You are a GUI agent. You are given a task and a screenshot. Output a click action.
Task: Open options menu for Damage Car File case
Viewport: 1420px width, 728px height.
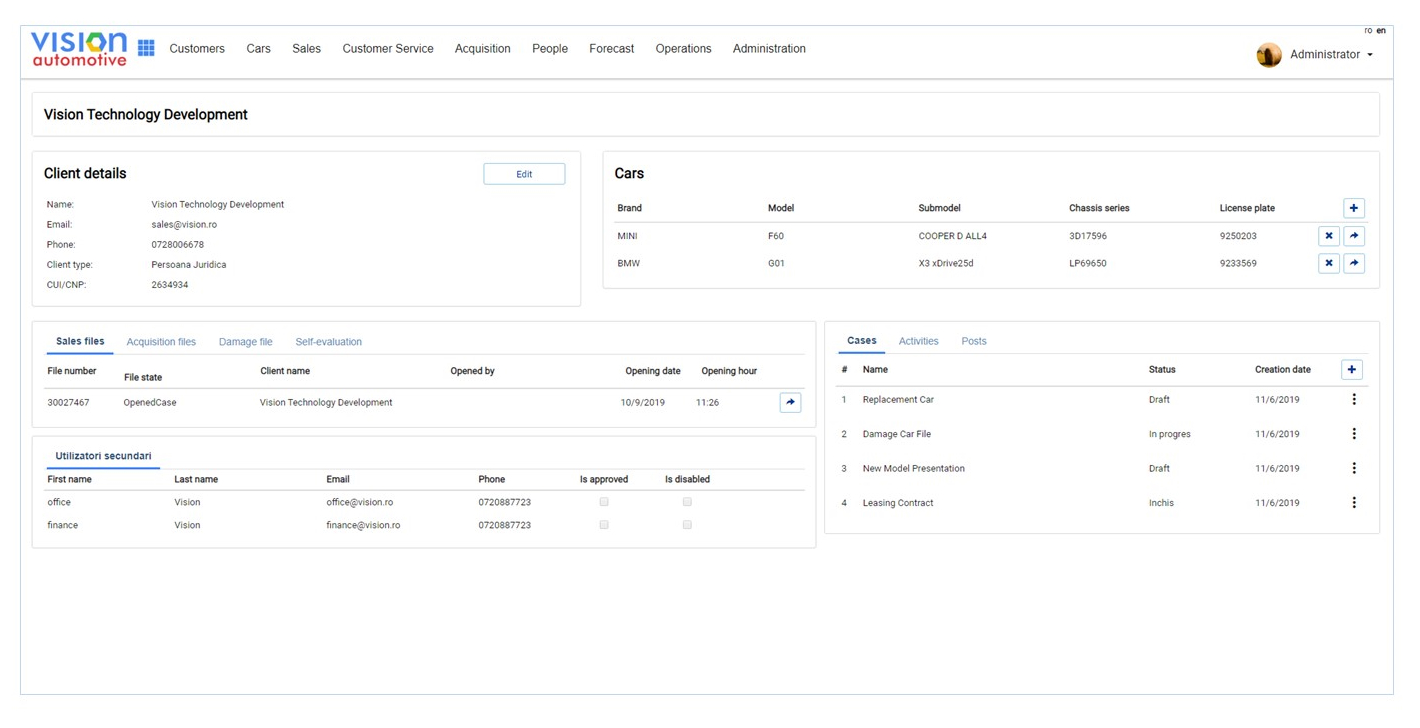coord(1354,434)
